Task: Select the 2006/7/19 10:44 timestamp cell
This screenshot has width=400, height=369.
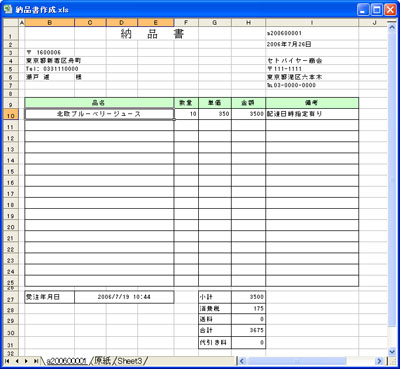Action: point(124,297)
